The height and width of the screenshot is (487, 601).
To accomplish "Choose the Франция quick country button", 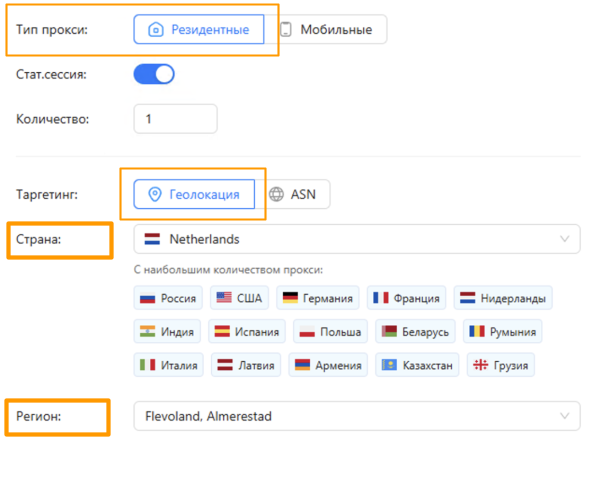I will coord(408,298).
